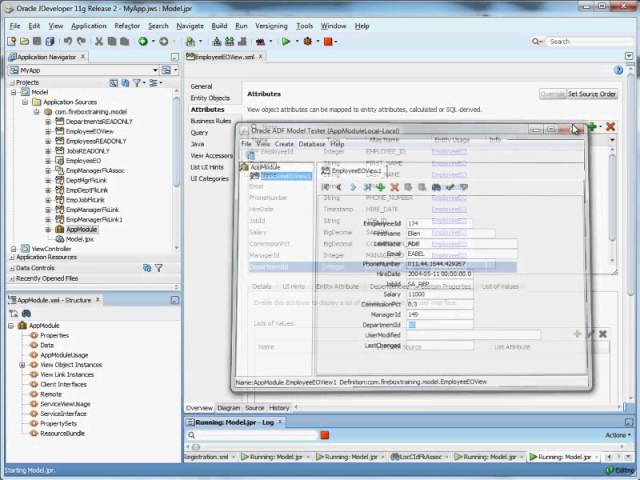Switch to the Entity Objects tab

[x=210, y=98]
